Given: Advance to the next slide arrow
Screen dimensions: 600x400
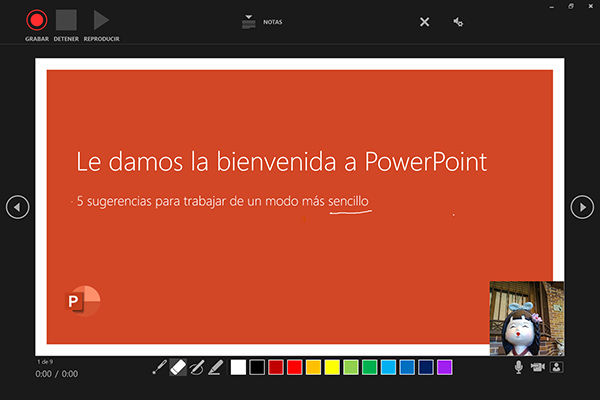Looking at the screenshot, I should (x=582, y=207).
